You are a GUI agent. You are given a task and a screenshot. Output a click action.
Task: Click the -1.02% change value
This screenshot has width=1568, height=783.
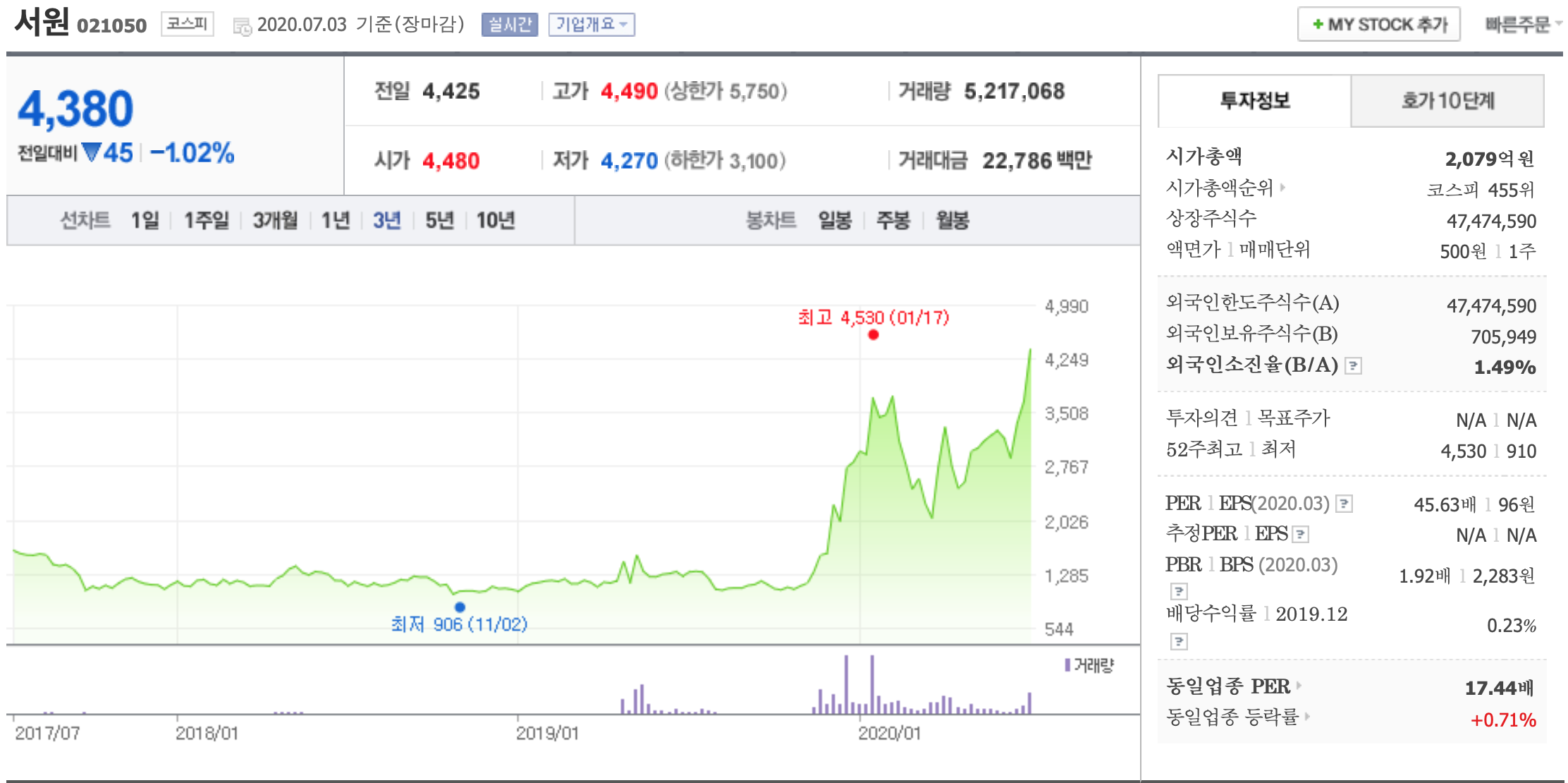192,152
